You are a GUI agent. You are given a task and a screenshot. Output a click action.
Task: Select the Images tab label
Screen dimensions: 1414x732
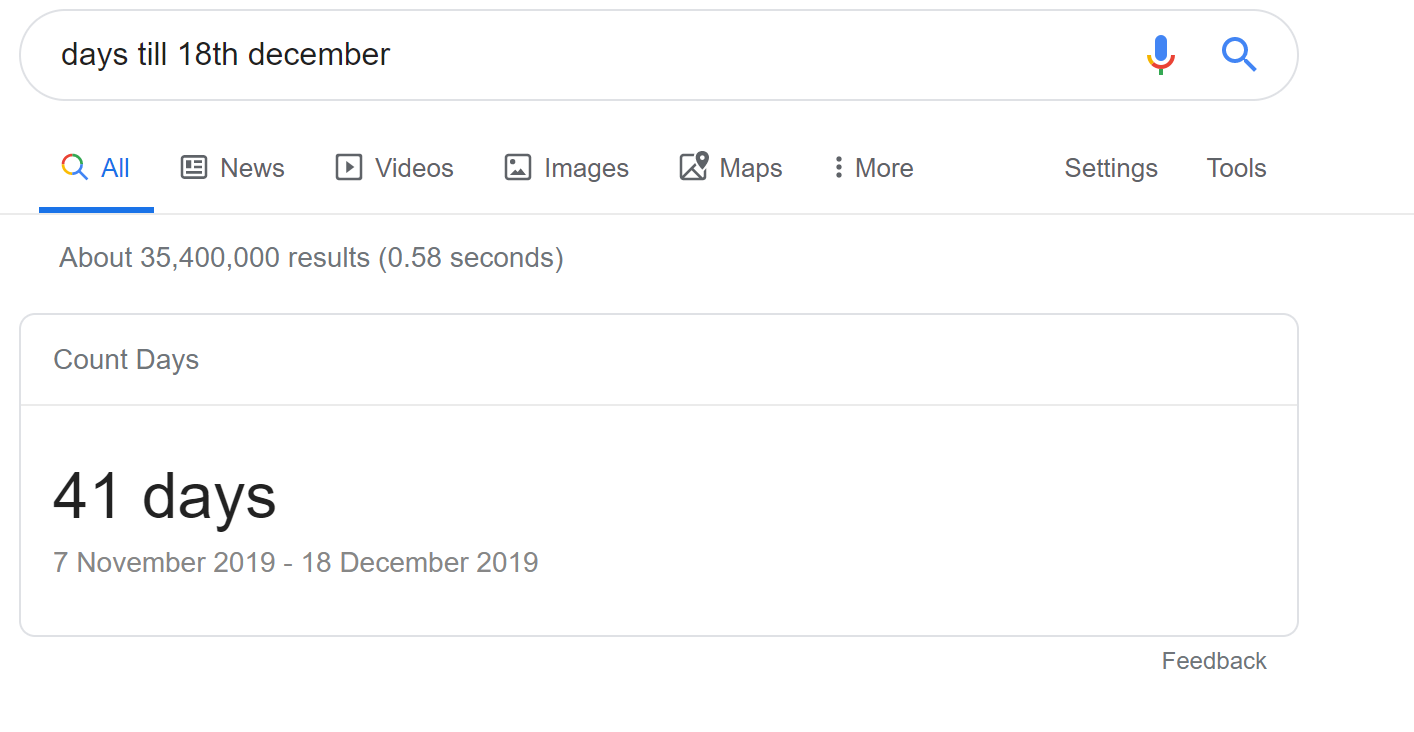point(586,168)
